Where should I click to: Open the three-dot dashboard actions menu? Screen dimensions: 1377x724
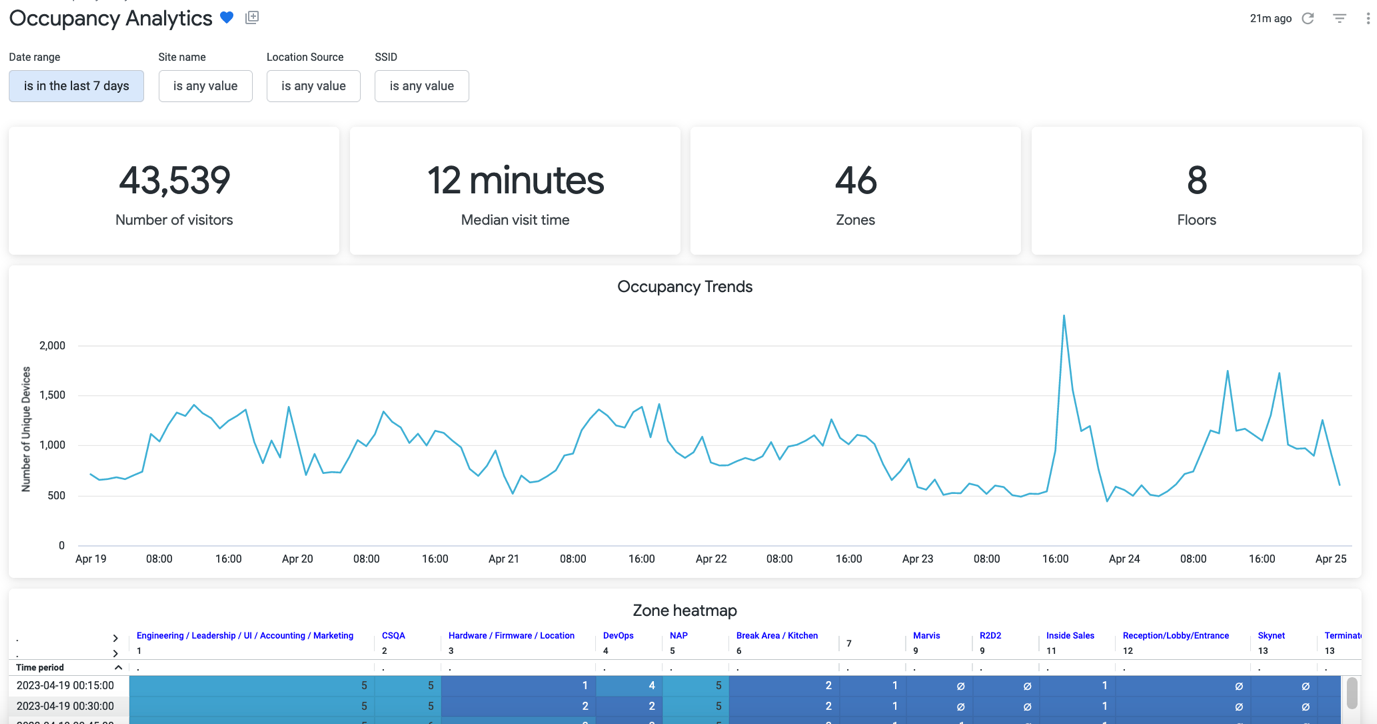[1368, 18]
